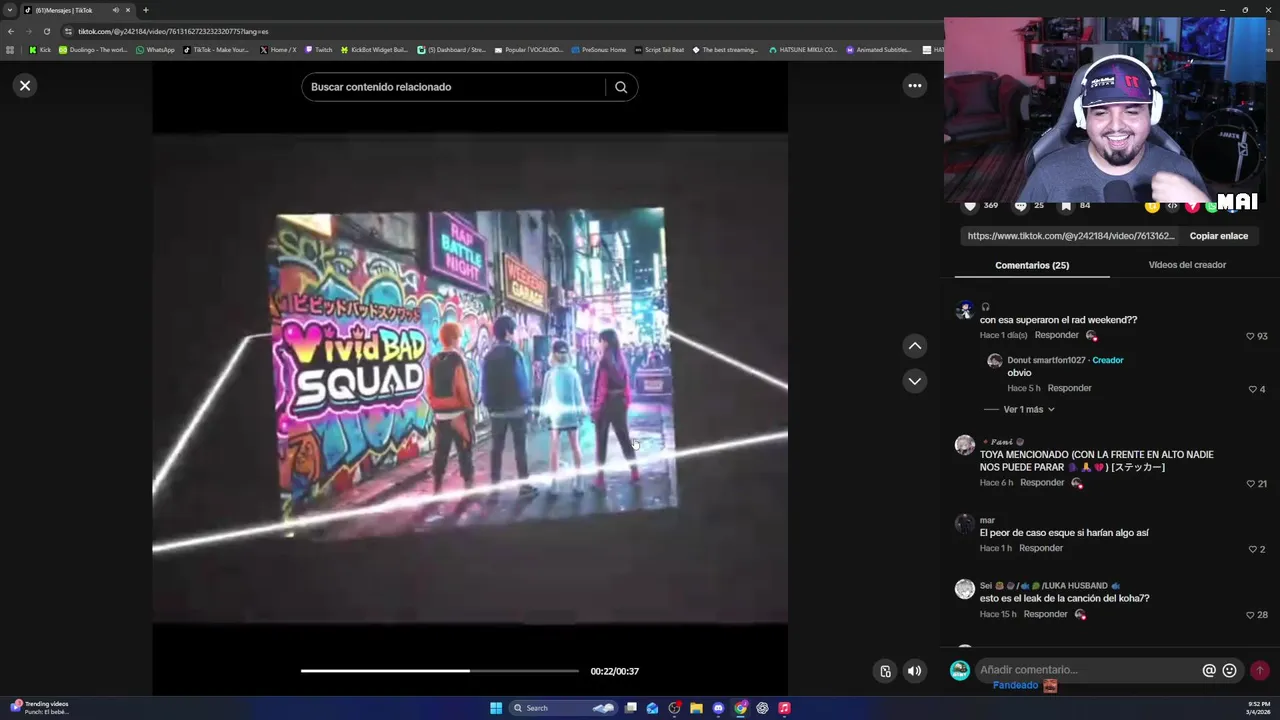Open the KickBot Widget Builder bookmark
The image size is (1280, 720).
pos(374,50)
